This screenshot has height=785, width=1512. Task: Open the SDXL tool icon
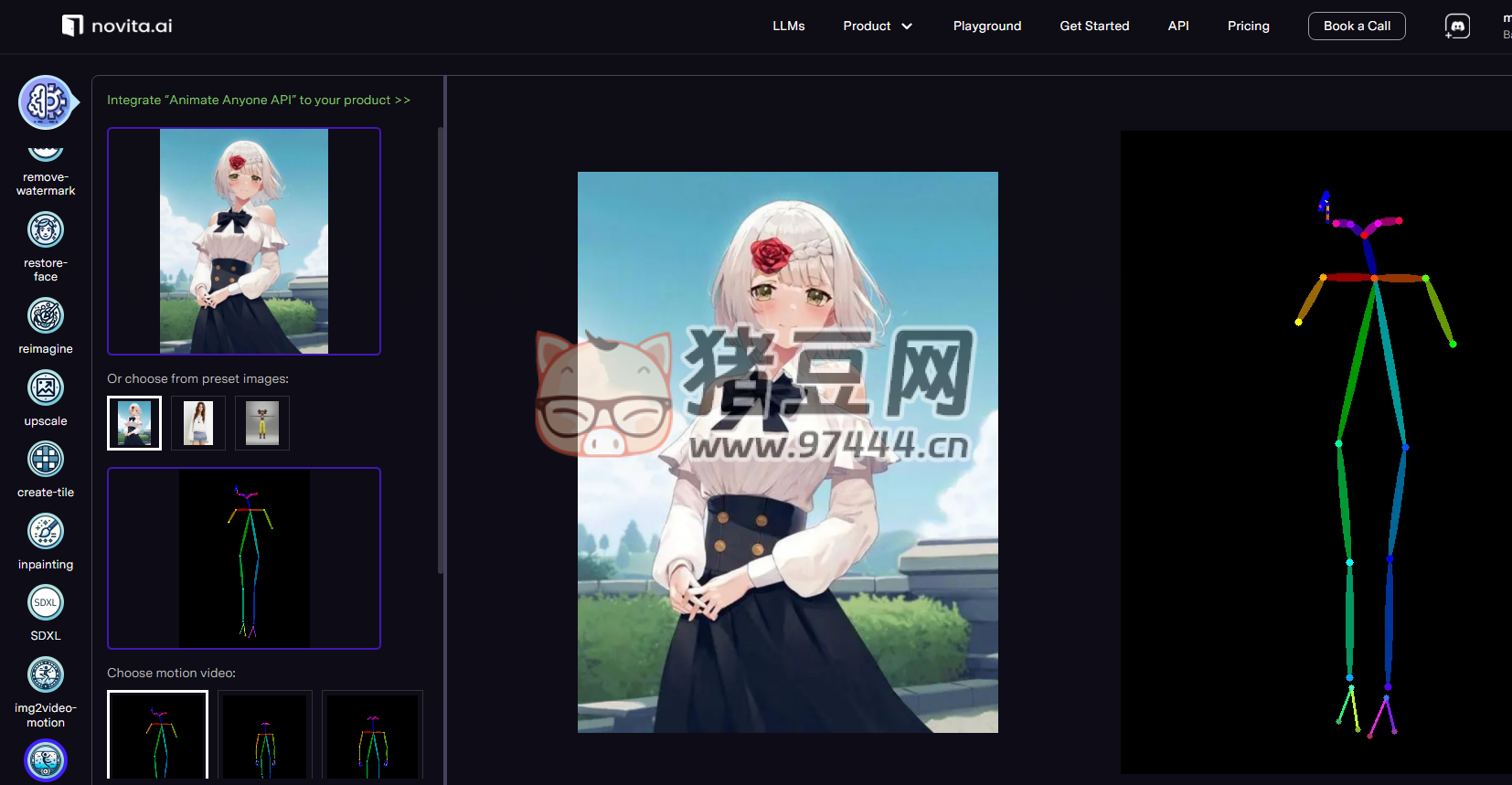pos(46,602)
